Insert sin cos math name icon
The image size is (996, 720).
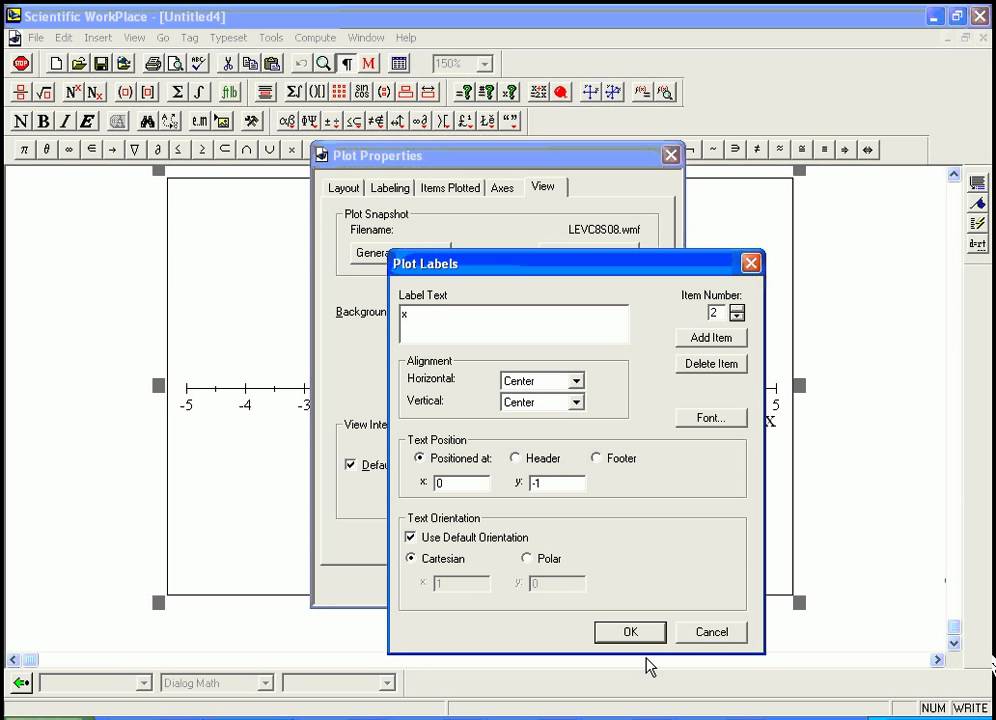[362, 92]
